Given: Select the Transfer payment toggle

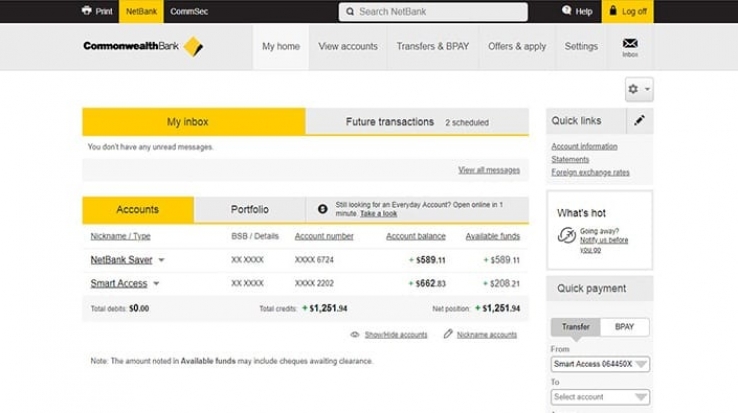Looking at the screenshot, I should (575, 327).
